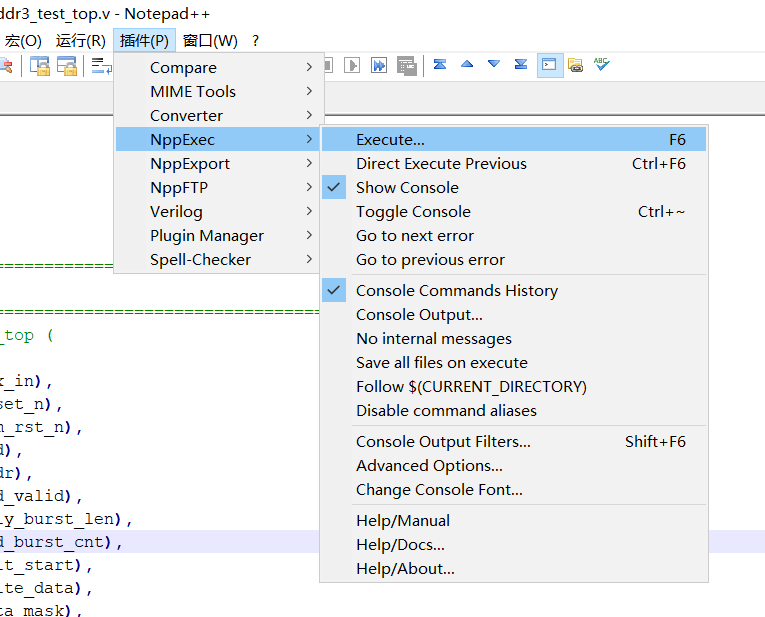Open Advanced Options... dialog
765x617 pixels.
pyautogui.click(x=429, y=466)
